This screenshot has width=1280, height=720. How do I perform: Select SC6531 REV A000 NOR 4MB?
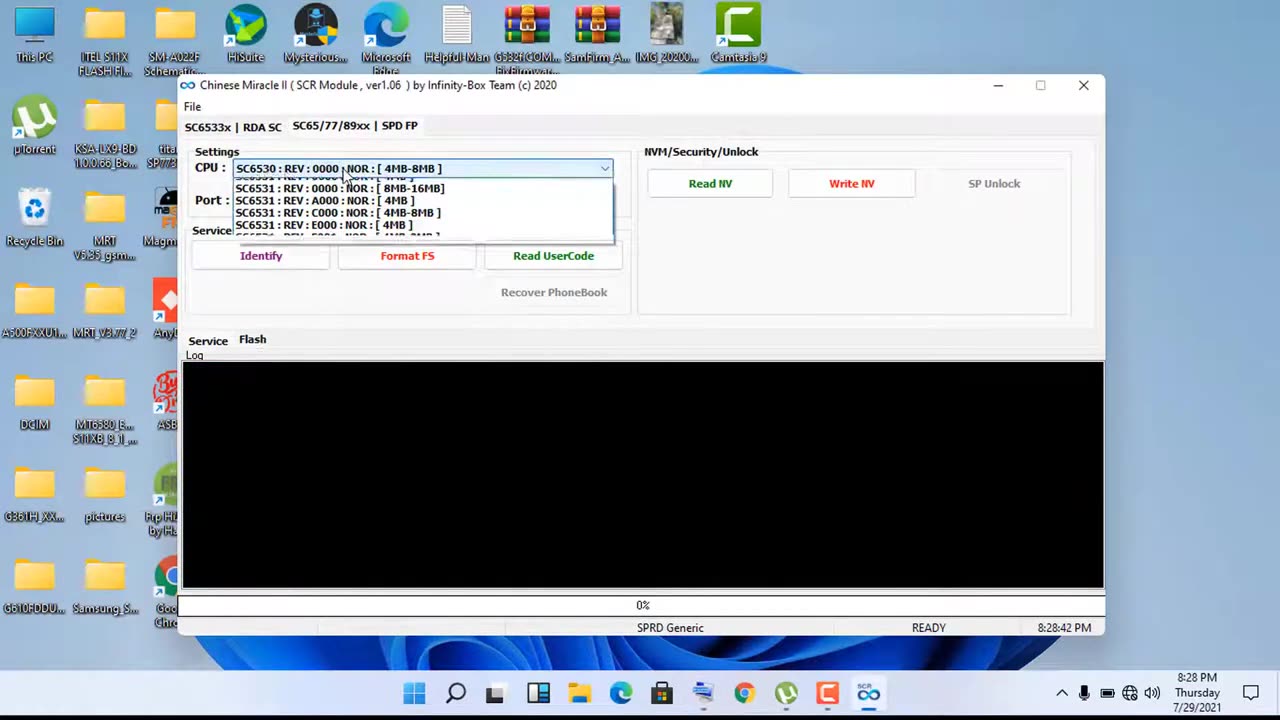pyautogui.click(x=423, y=200)
